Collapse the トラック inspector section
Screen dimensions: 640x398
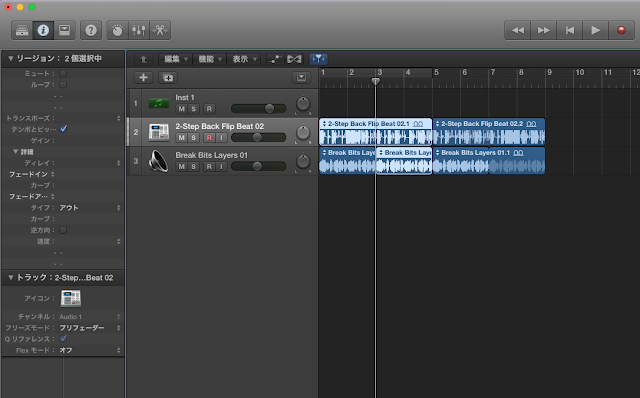pos(11,278)
